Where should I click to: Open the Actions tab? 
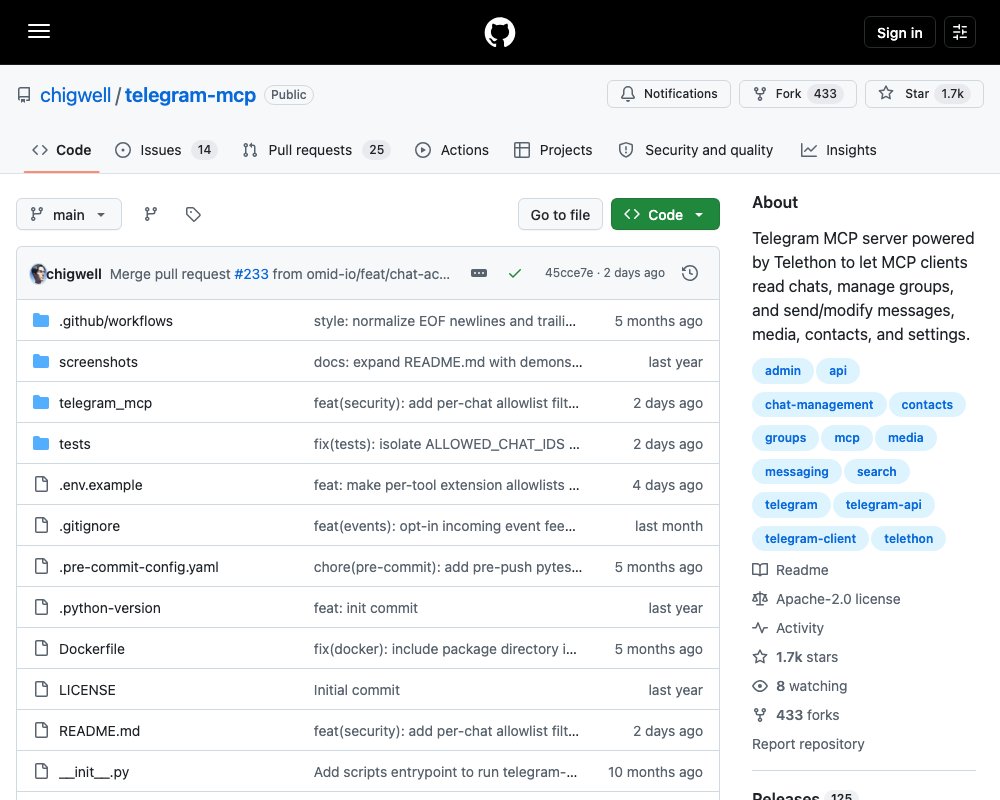[x=452, y=150]
